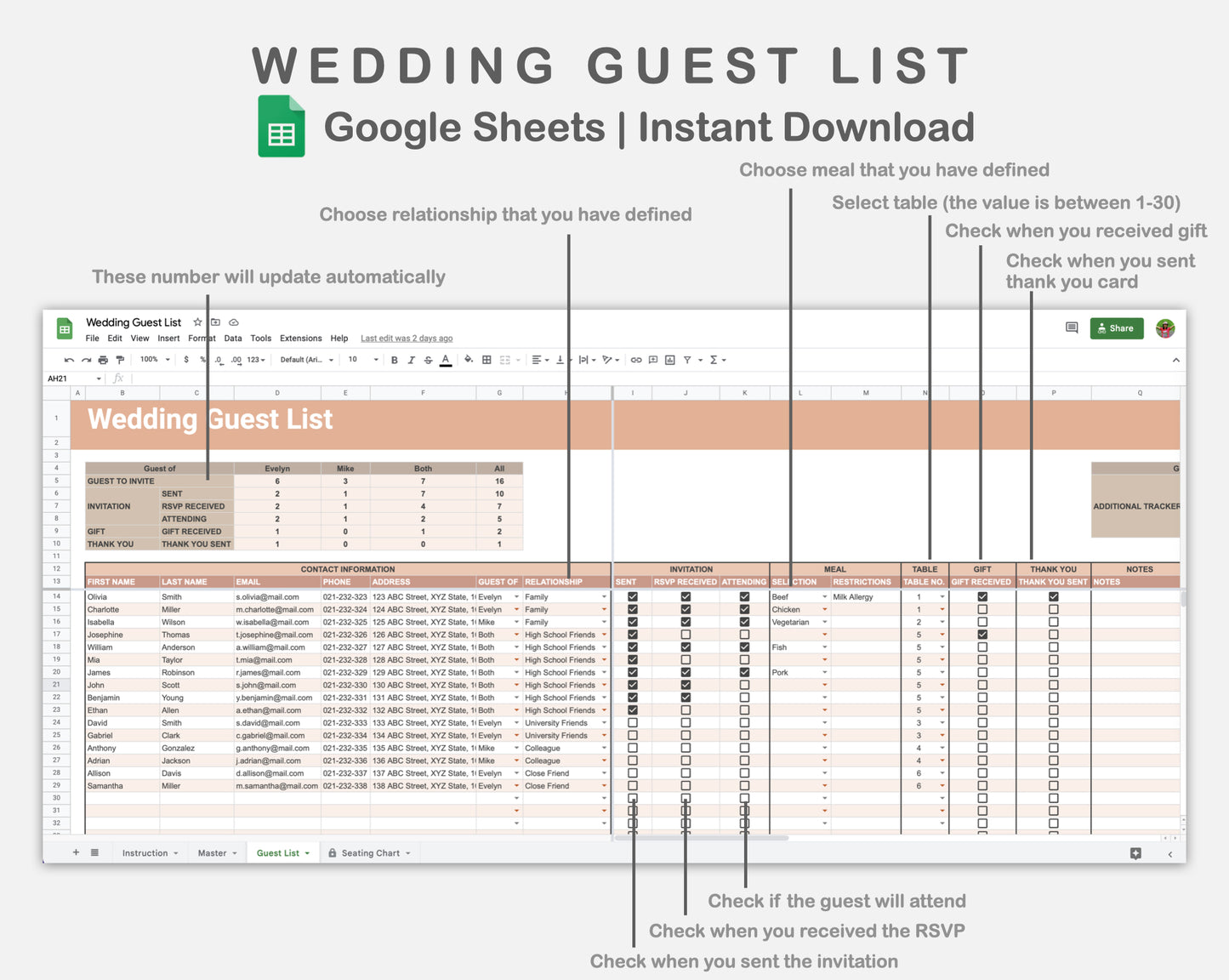Check the Sent checkbox for David Smith
The height and width of the screenshot is (980, 1229).
633,722
